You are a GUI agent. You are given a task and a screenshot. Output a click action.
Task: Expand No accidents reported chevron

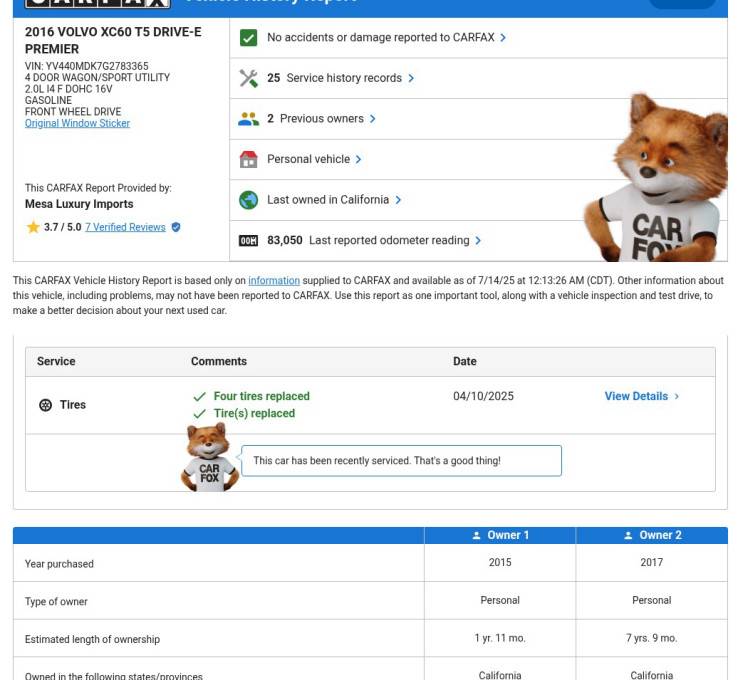[x=503, y=37]
